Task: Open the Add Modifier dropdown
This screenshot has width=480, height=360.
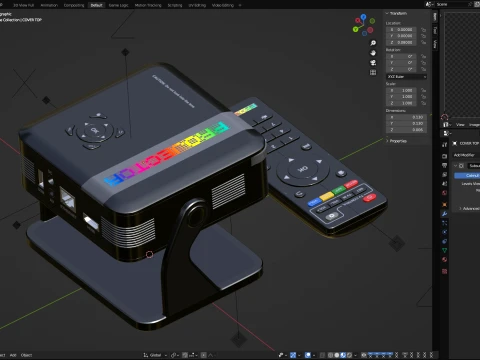Action: pyautogui.click(x=466, y=155)
